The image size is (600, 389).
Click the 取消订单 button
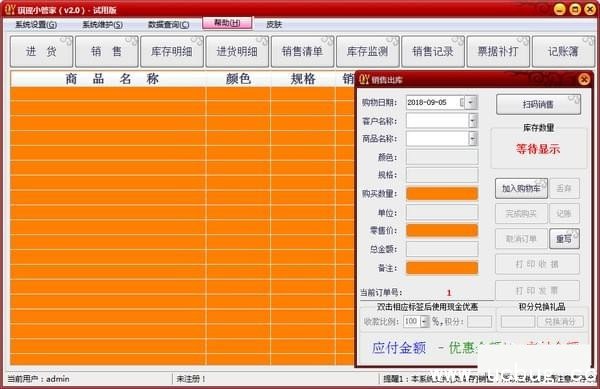[x=521, y=239]
